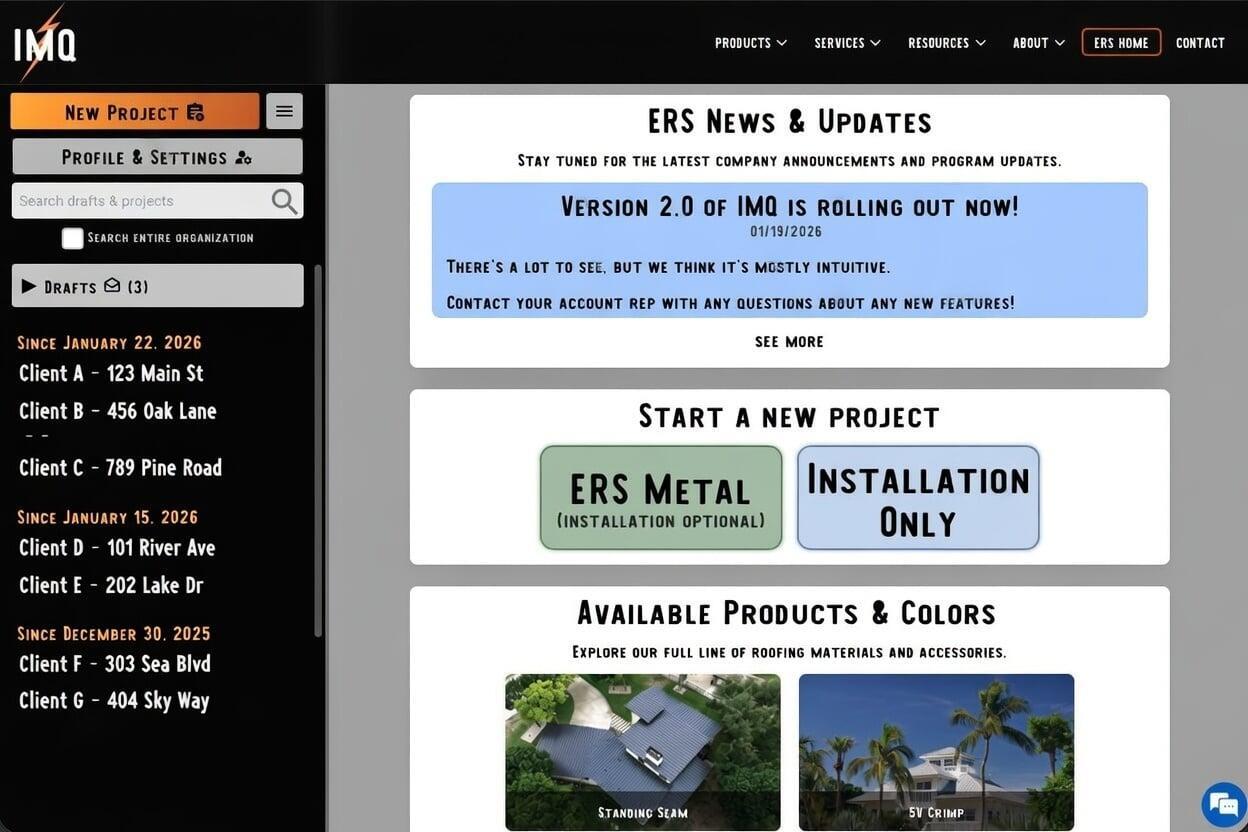The width and height of the screenshot is (1248, 832).
Task: Click the IMQ lightning bolt logo
Action: click(44, 40)
